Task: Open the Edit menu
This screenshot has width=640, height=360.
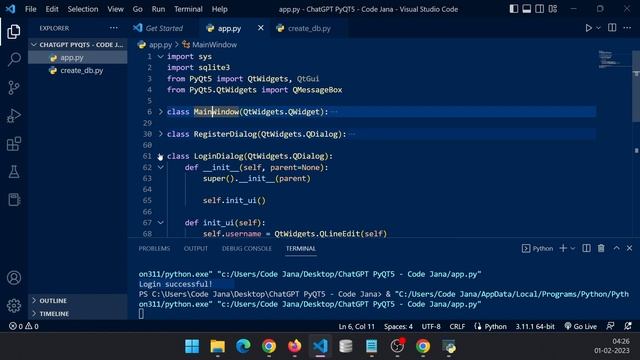Action: tap(52, 9)
